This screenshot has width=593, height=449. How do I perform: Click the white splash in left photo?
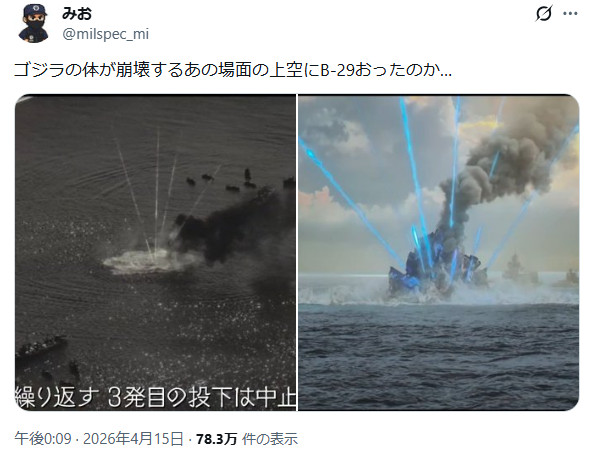pyautogui.click(x=151, y=261)
